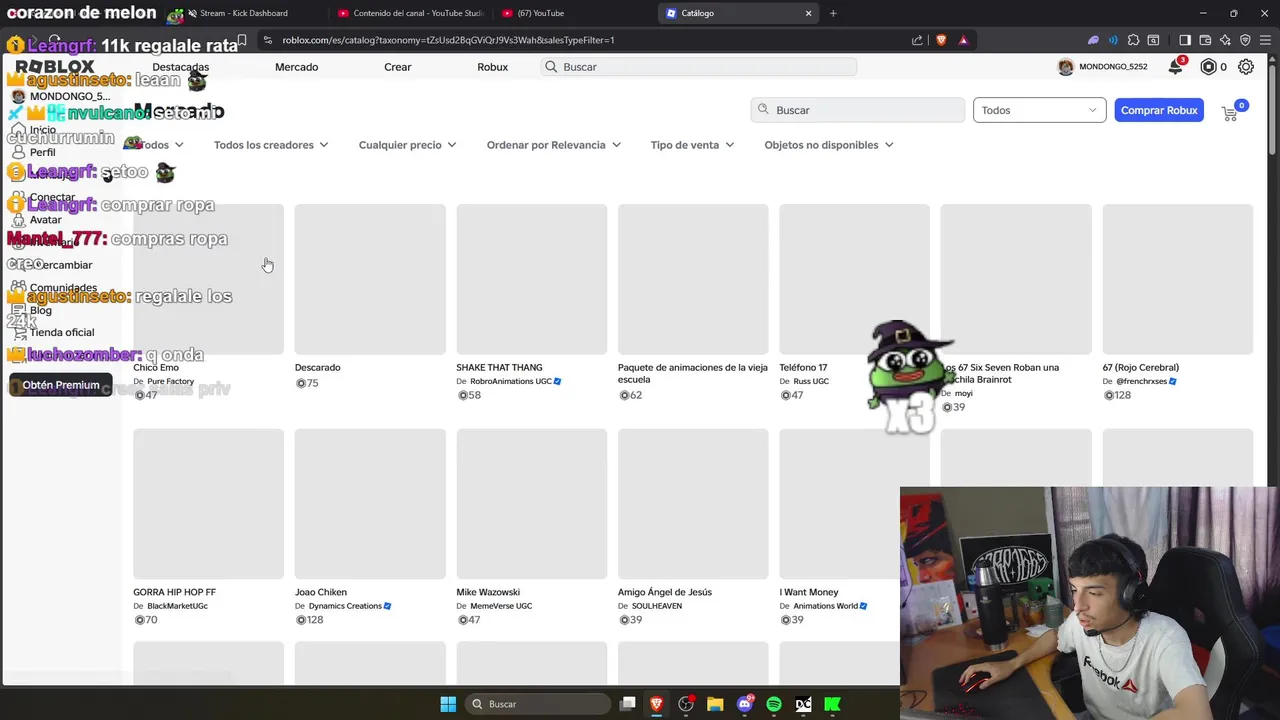Image resolution: width=1280 pixels, height=720 pixels.
Task: Toggle the Brave sidebar panel icon
Action: [x=1185, y=40]
